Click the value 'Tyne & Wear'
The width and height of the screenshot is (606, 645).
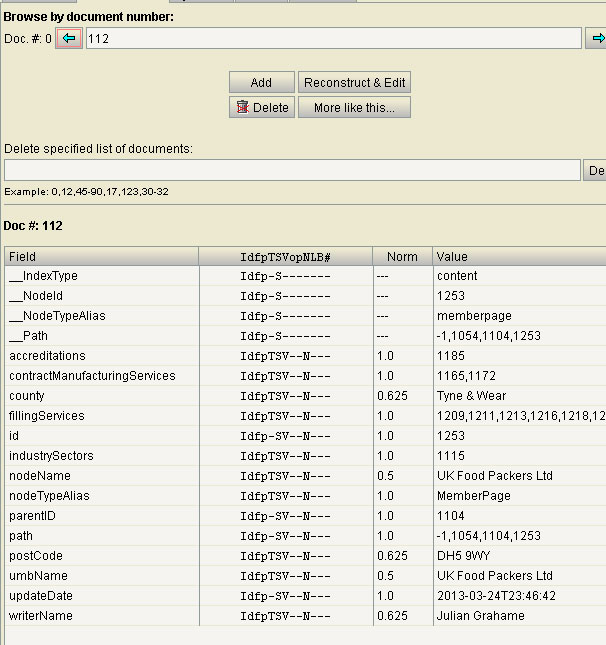pyautogui.click(x=471, y=396)
